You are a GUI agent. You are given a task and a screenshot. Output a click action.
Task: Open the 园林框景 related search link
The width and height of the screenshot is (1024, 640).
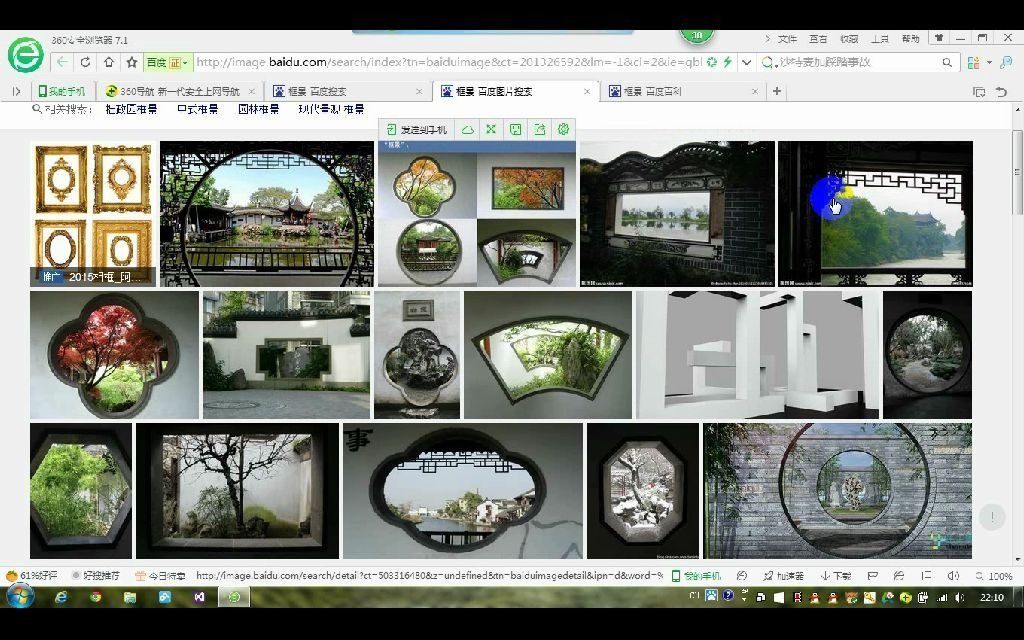pos(259,111)
